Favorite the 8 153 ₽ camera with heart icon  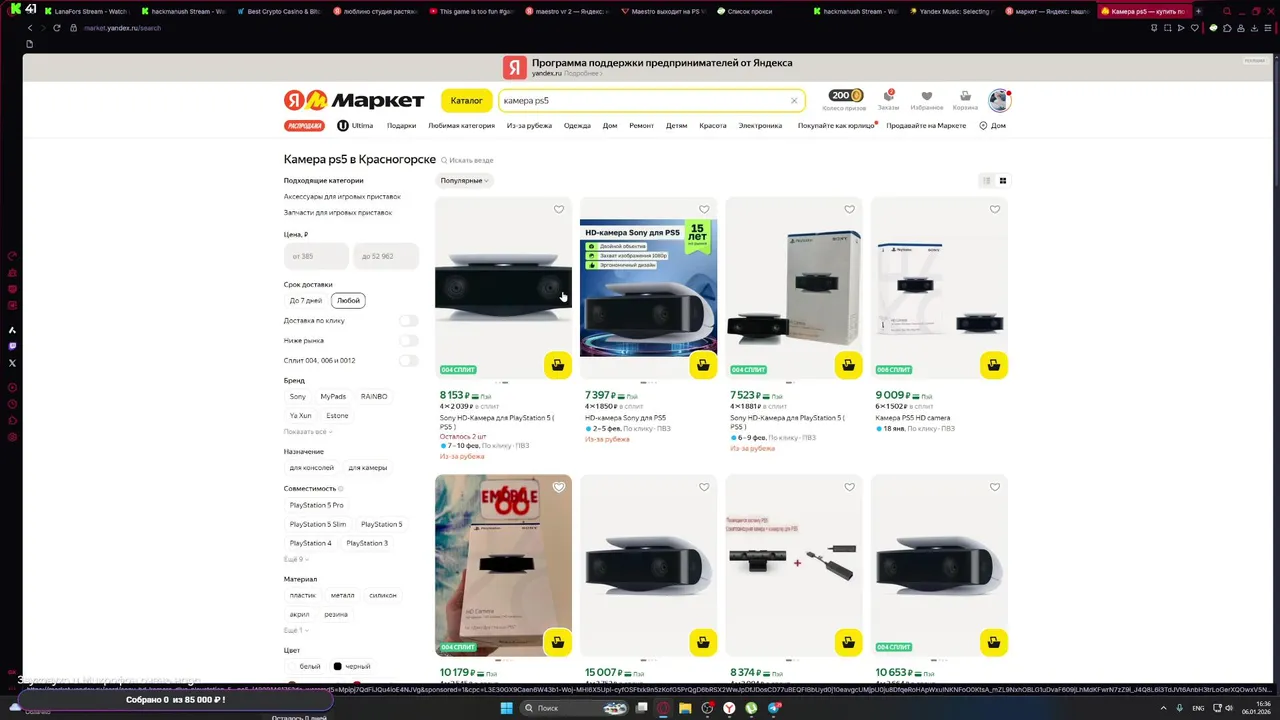tap(559, 209)
